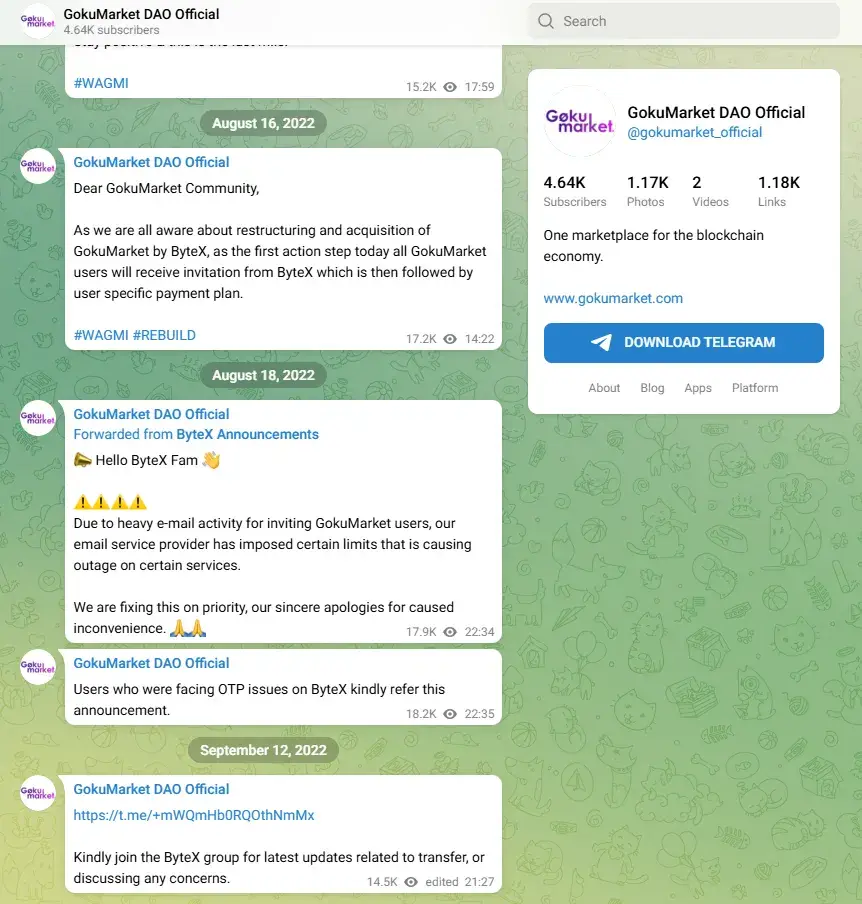Click the paper plane icon on Download button

tap(601, 342)
